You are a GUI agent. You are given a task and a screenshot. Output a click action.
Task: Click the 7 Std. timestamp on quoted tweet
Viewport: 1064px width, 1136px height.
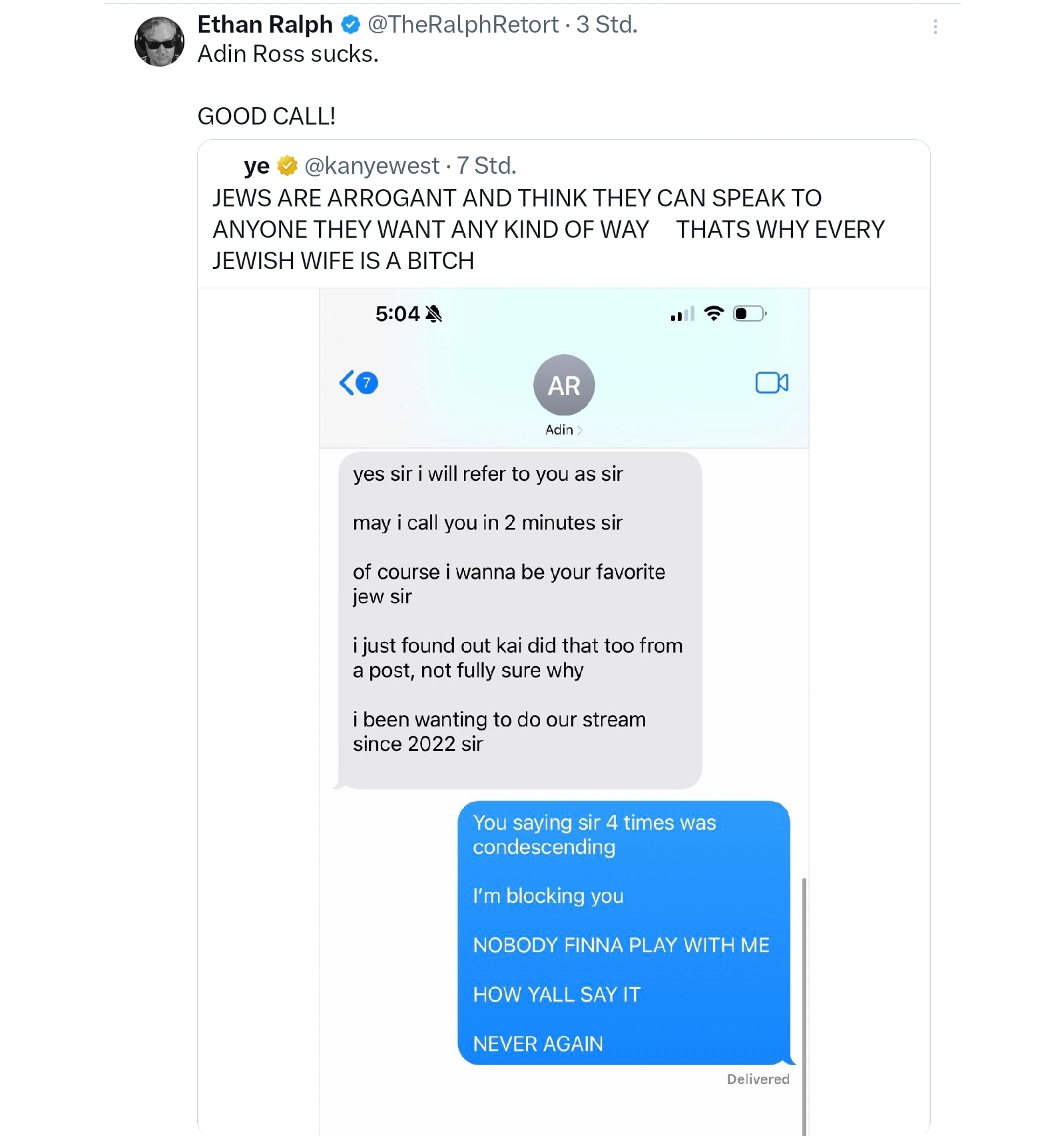[x=487, y=166]
